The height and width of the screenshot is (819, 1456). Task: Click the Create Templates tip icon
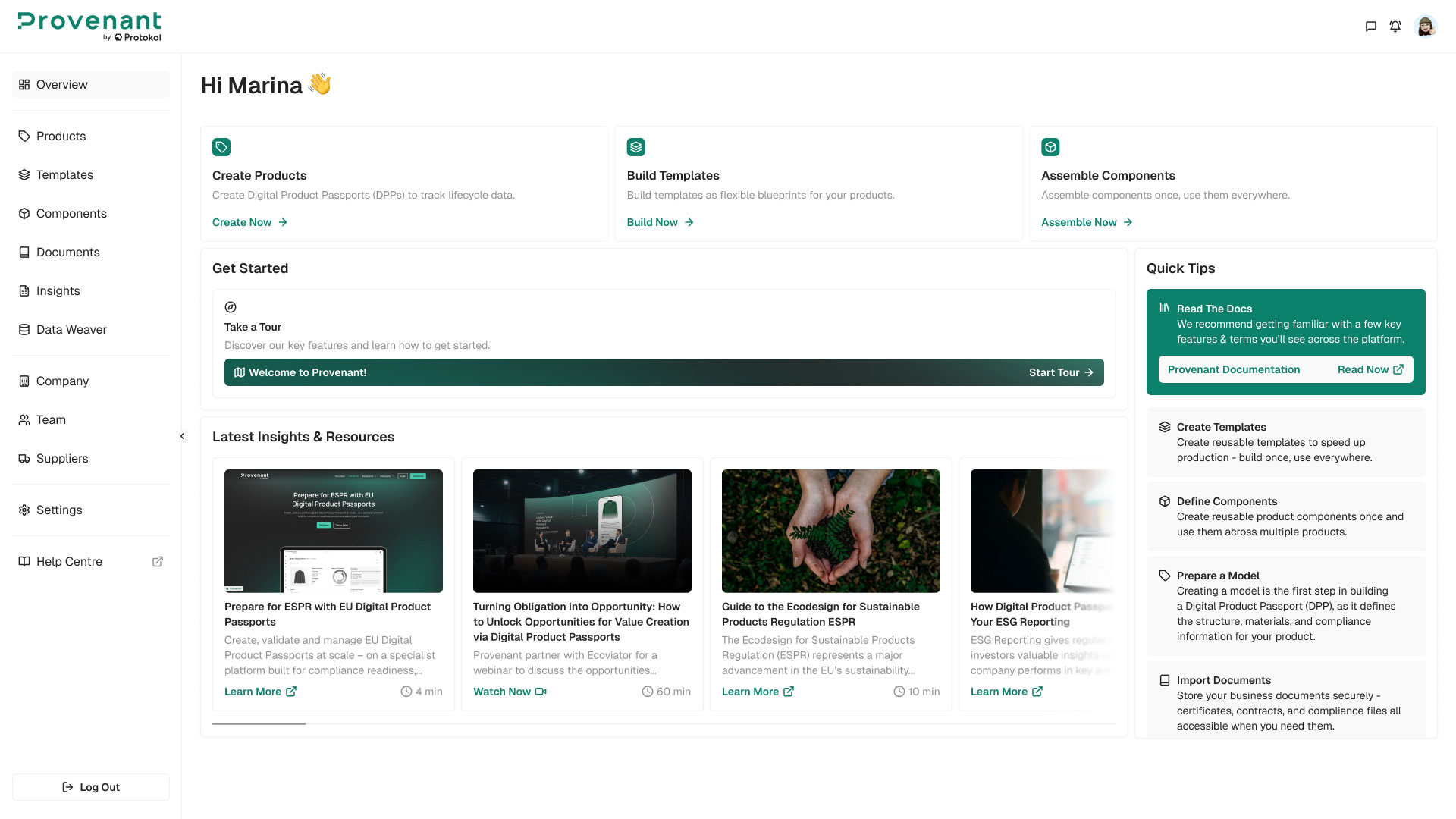click(1165, 427)
